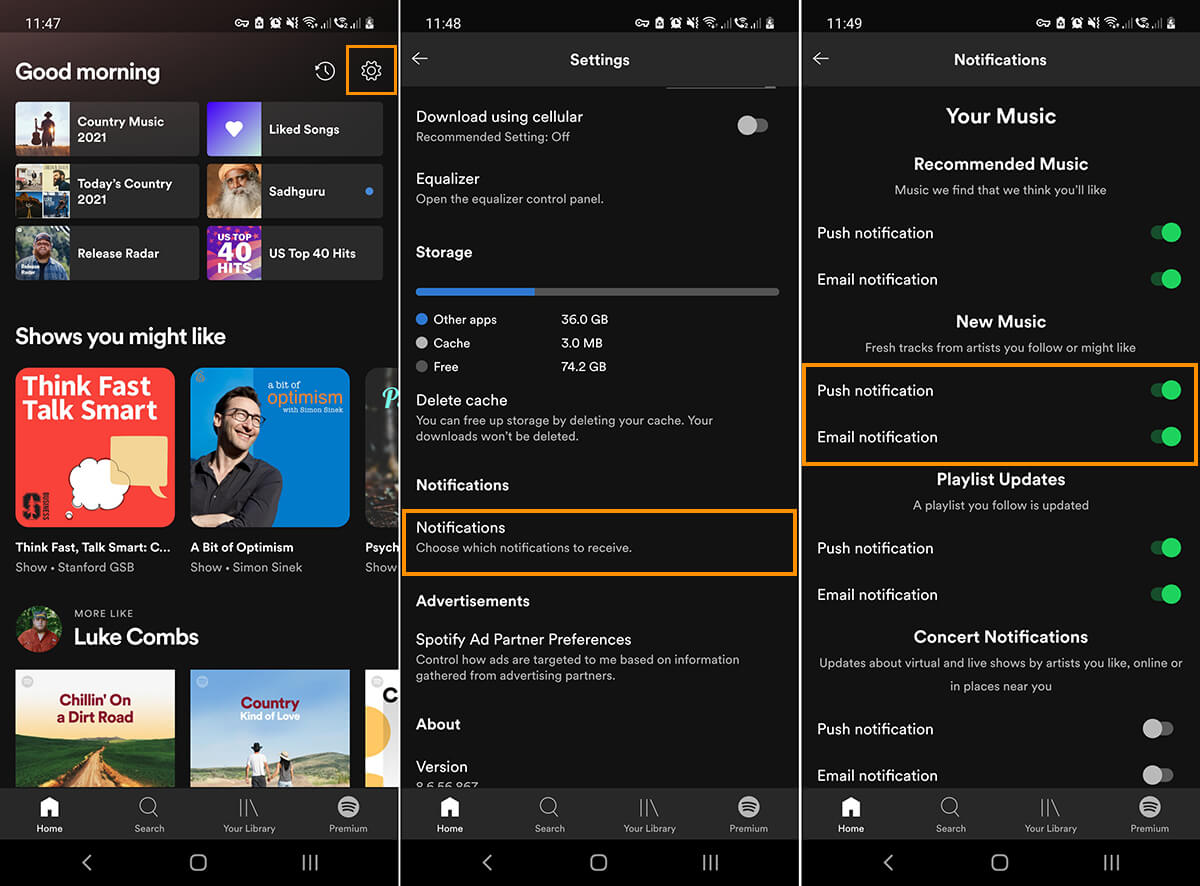Tap Home icon on the Settings screen
The image size is (1200, 886).
point(450,807)
